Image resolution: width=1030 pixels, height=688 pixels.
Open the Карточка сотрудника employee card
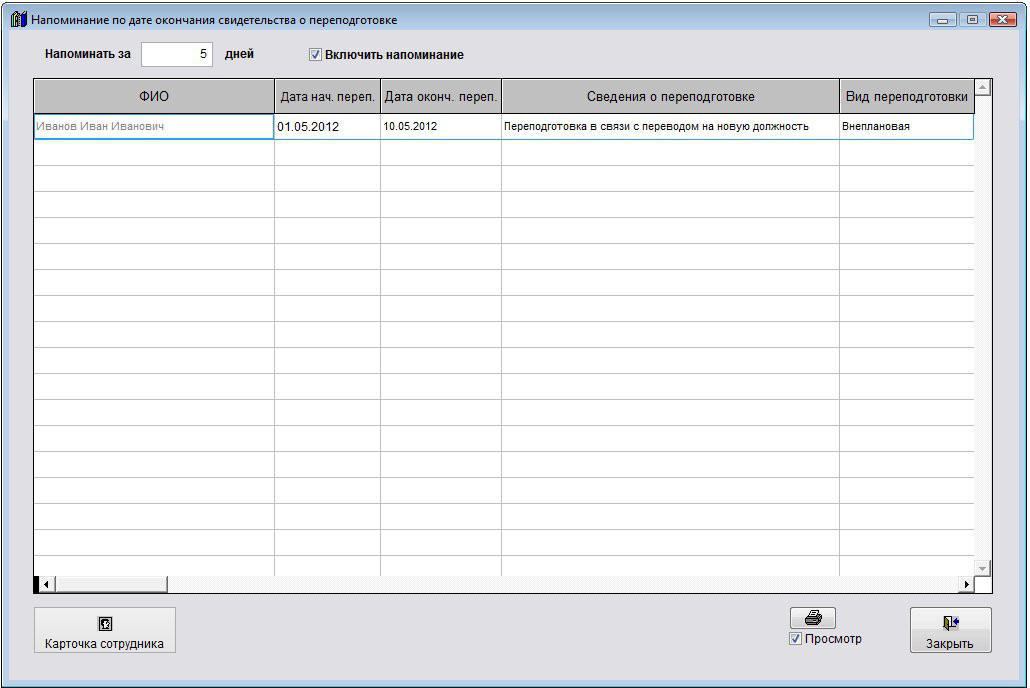(x=105, y=630)
